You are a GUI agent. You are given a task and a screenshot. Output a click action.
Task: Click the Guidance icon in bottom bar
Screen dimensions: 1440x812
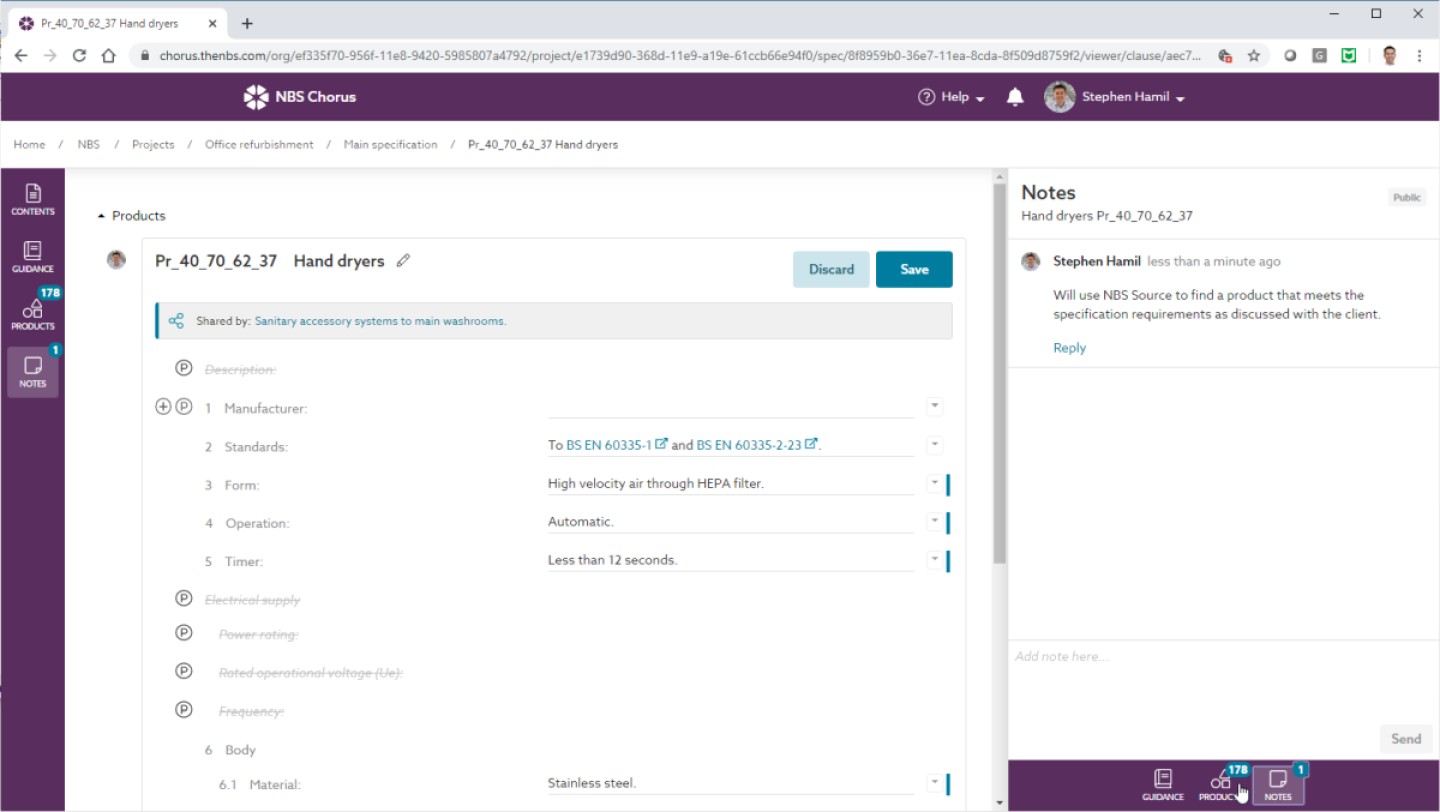(x=1162, y=784)
